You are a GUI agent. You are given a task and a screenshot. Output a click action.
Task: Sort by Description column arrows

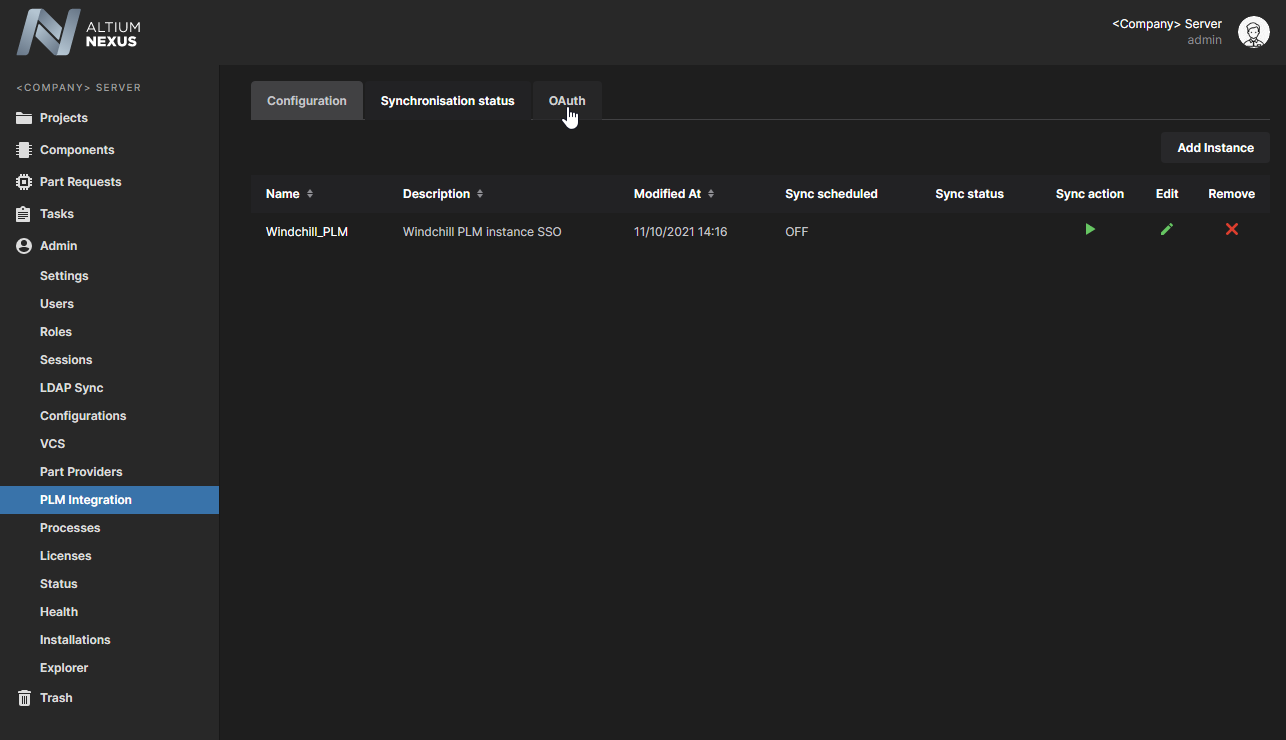[480, 194]
